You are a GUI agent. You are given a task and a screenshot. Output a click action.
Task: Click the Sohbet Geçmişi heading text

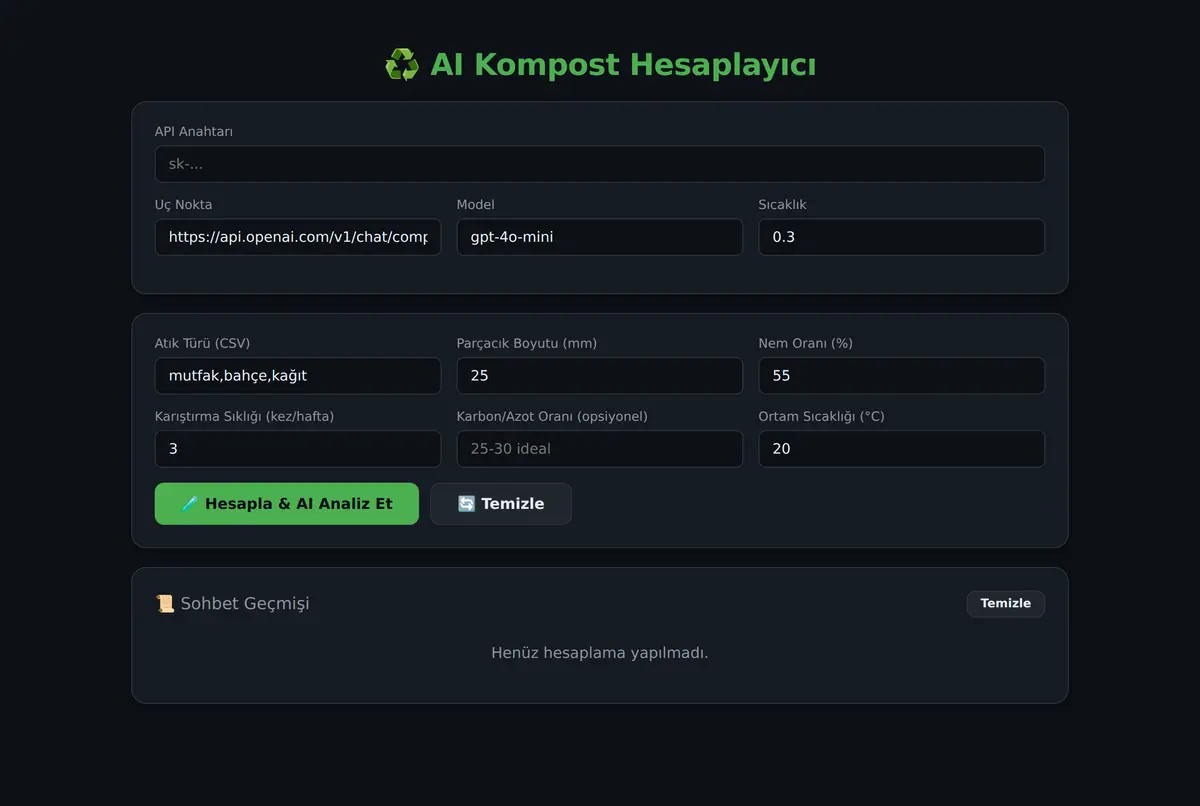click(x=245, y=604)
